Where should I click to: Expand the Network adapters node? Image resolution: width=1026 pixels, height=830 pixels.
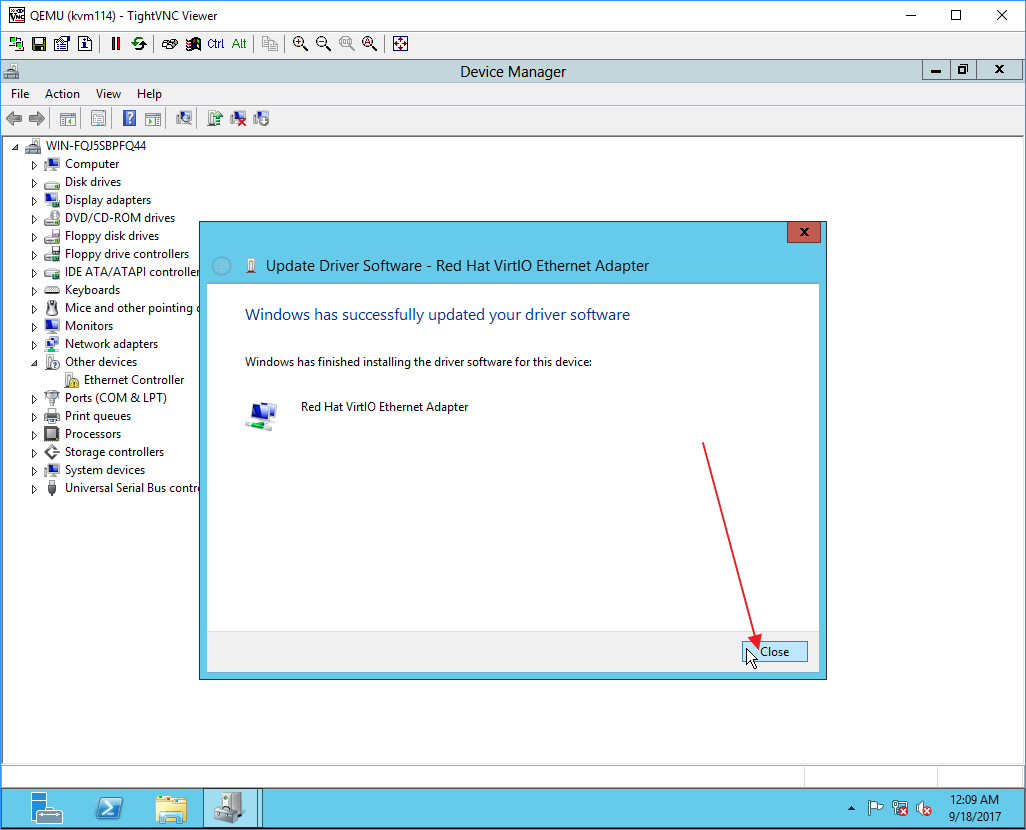tap(34, 345)
